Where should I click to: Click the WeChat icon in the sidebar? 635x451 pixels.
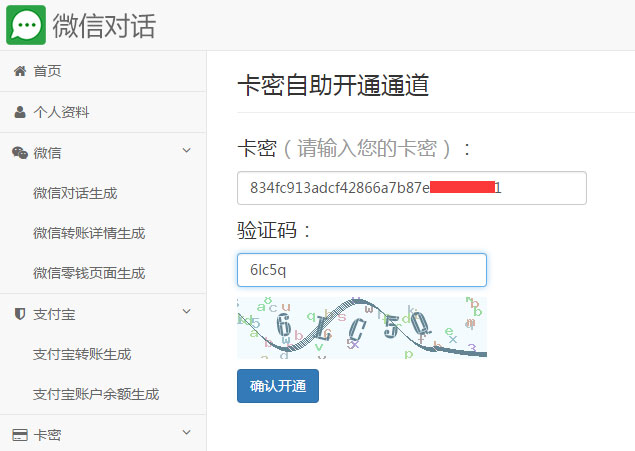(19, 153)
